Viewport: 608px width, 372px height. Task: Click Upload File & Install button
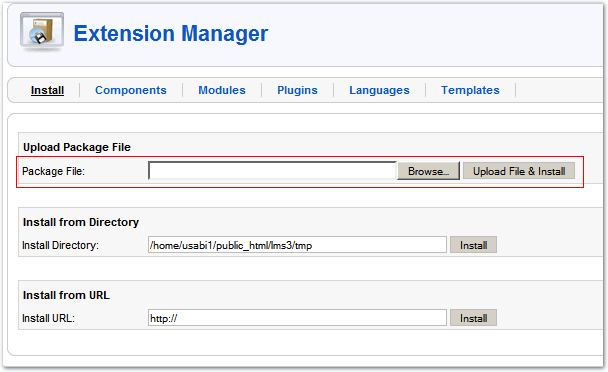click(519, 171)
